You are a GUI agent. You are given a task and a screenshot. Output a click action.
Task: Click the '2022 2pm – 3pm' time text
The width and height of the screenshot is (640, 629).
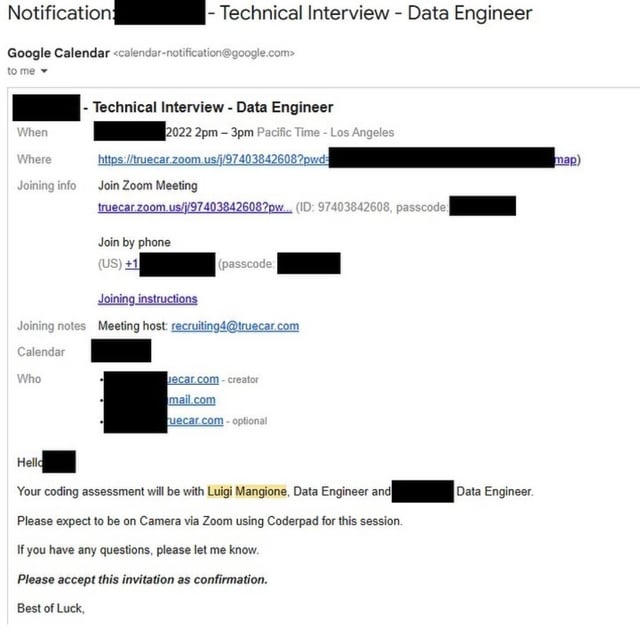pyautogui.click(x=210, y=132)
